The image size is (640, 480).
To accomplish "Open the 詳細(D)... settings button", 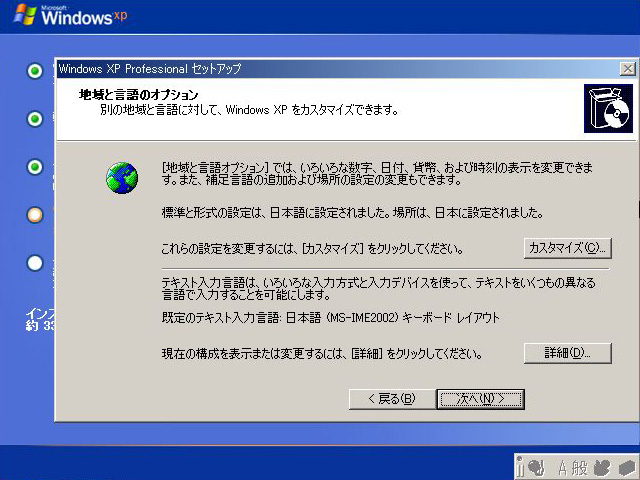I will point(567,353).
